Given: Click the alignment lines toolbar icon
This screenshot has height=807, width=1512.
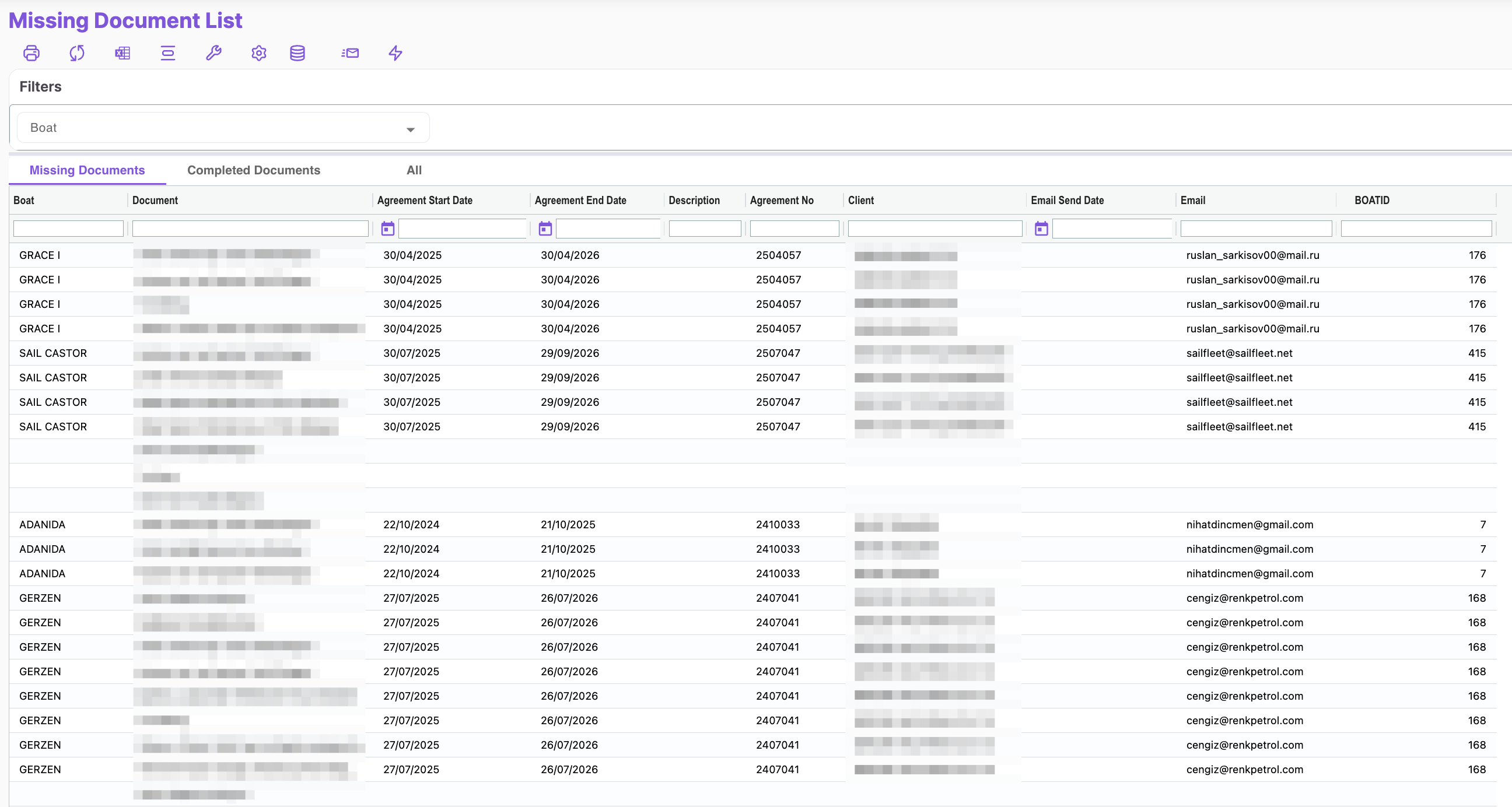Looking at the screenshot, I should [168, 54].
